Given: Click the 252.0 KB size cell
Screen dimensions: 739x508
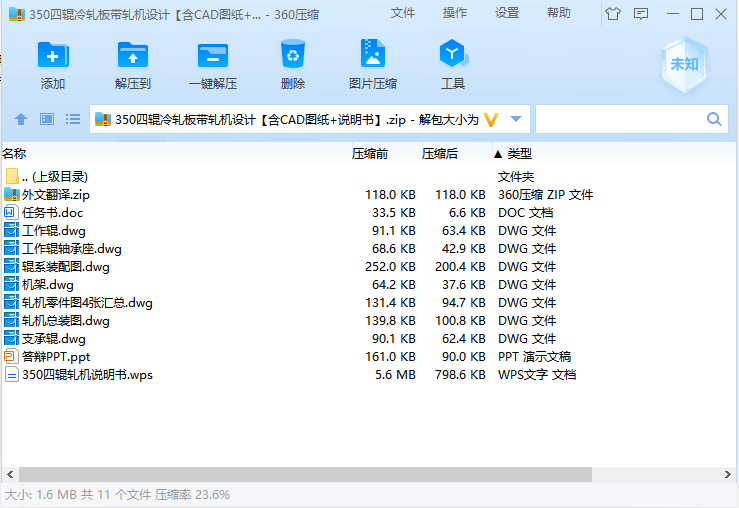Looking at the screenshot, I should [x=390, y=266].
